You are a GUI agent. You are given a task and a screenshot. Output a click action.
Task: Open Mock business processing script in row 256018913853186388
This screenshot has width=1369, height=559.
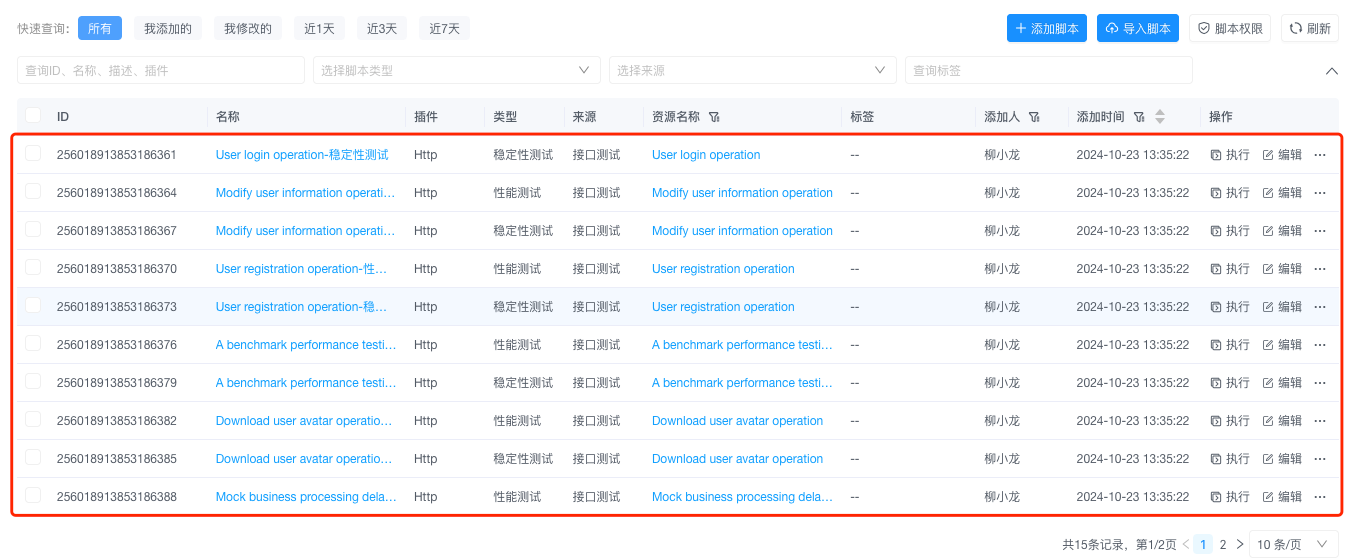pos(306,497)
